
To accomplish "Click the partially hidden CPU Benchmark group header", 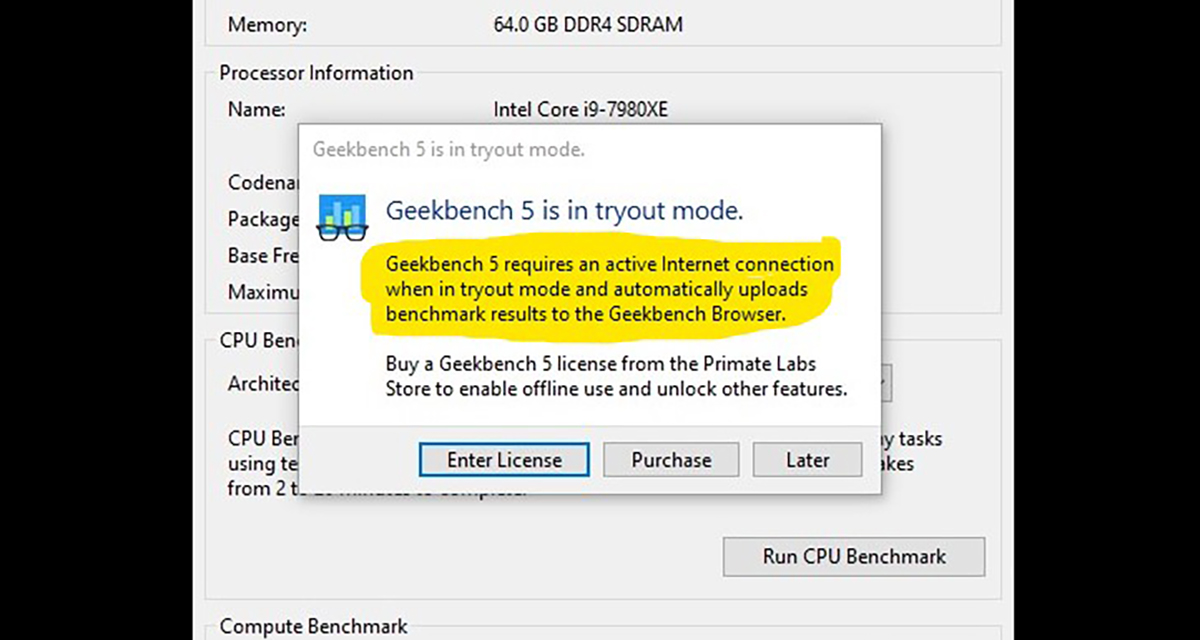I will (259, 341).
